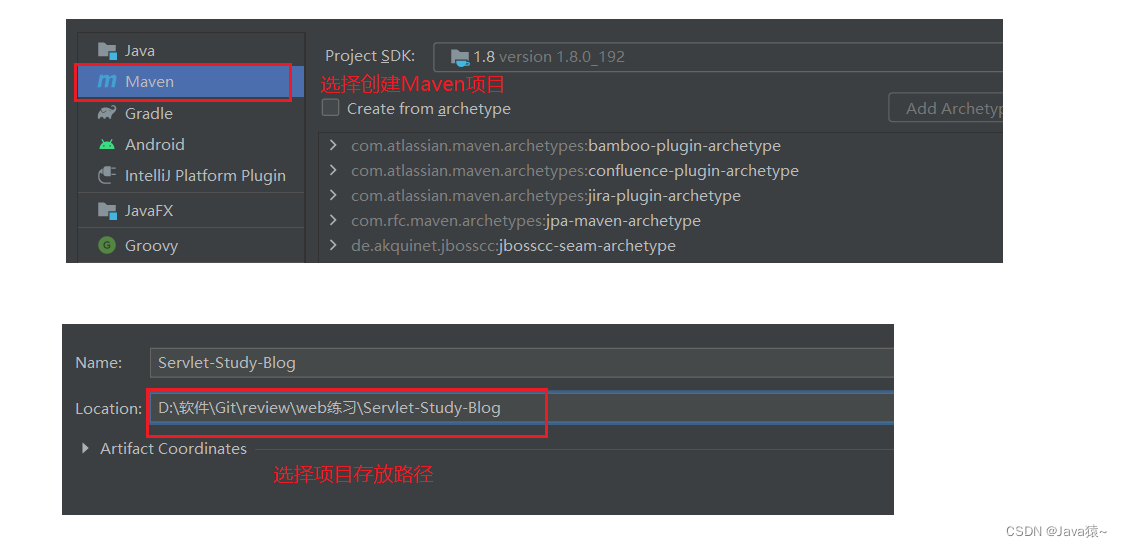Enable Create from archetype checkbox
1122x547 pixels.
pos(330,108)
